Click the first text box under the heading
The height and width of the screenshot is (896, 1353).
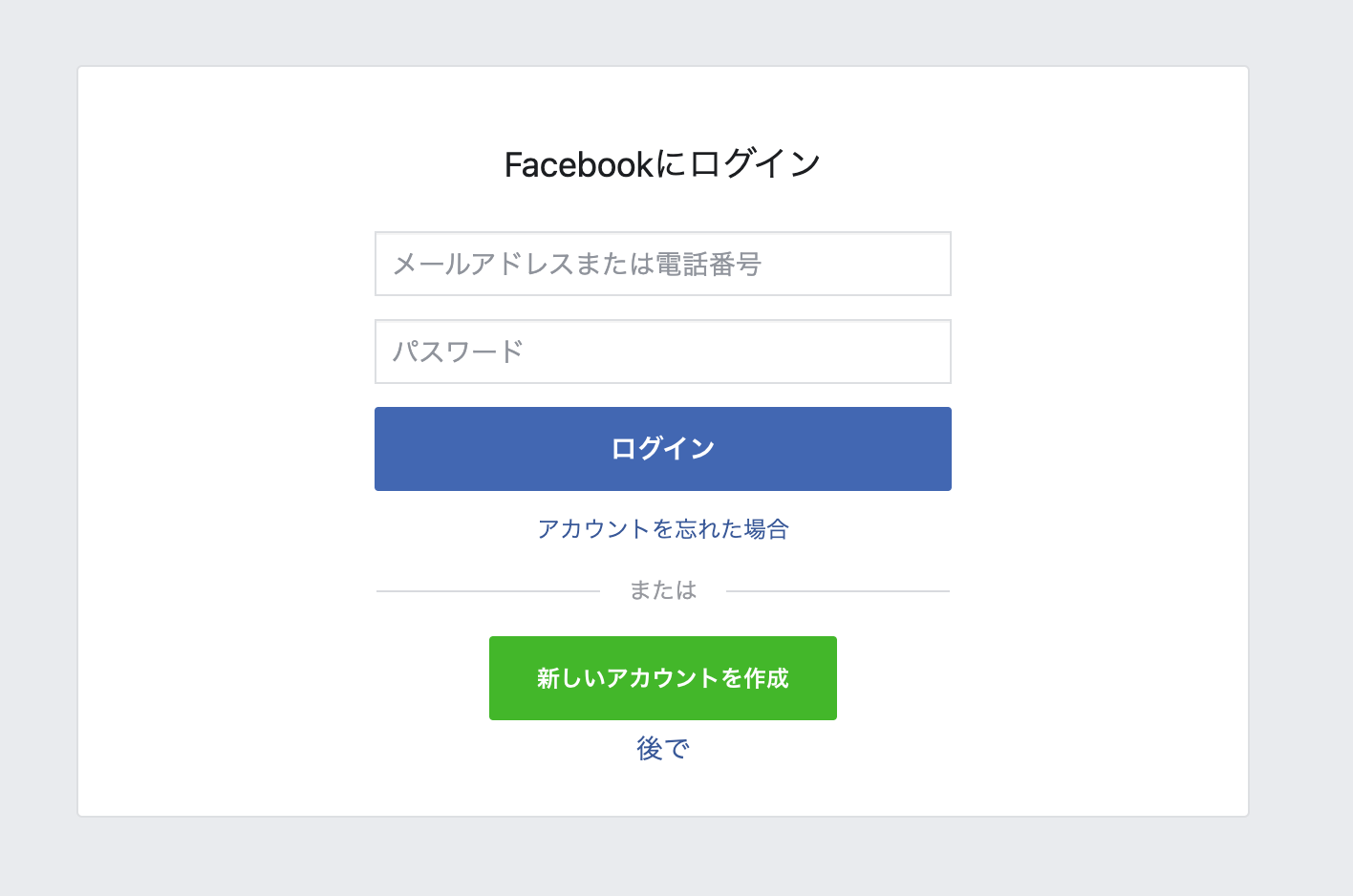[x=662, y=264]
